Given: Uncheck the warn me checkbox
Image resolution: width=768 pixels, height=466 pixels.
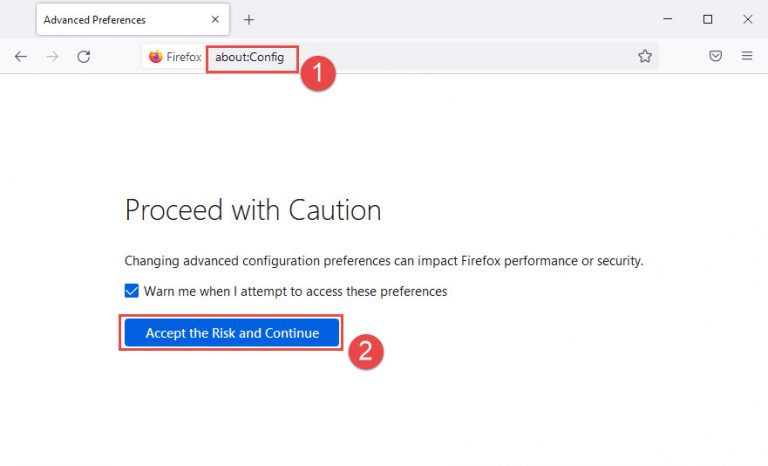Looking at the screenshot, I should click(x=131, y=291).
